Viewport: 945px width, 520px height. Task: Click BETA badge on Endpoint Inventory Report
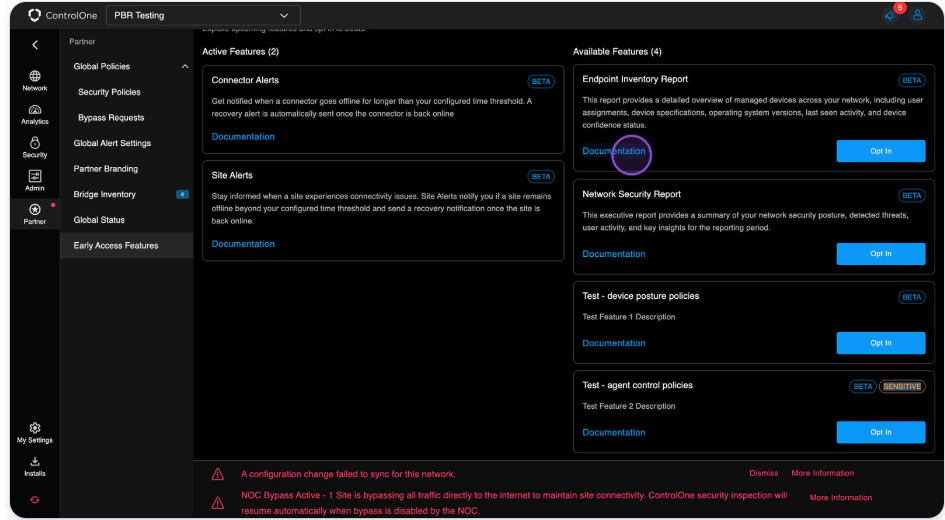click(911, 80)
